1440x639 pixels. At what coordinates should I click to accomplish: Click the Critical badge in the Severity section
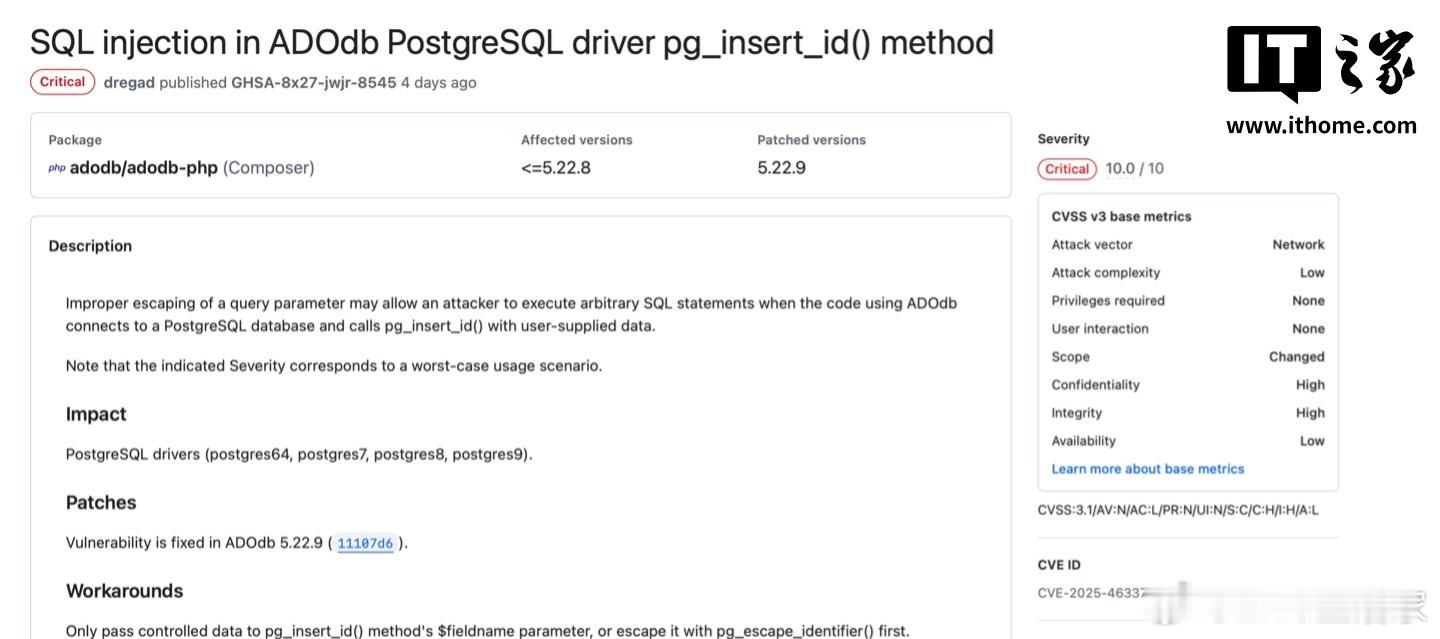(1067, 169)
